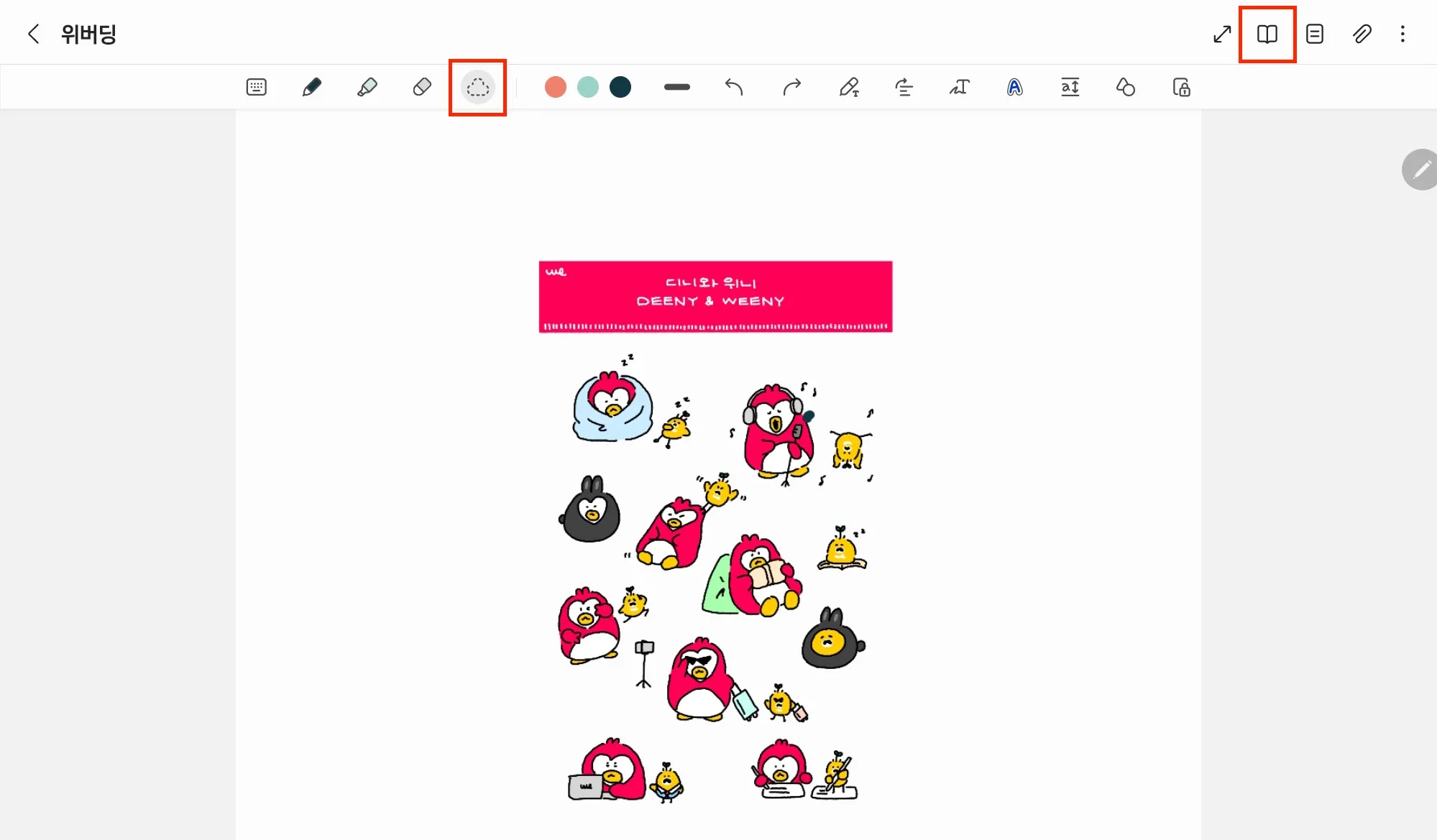This screenshot has height=840, width=1437.
Task: Activate the Lasso selection tool
Action: 477,88
